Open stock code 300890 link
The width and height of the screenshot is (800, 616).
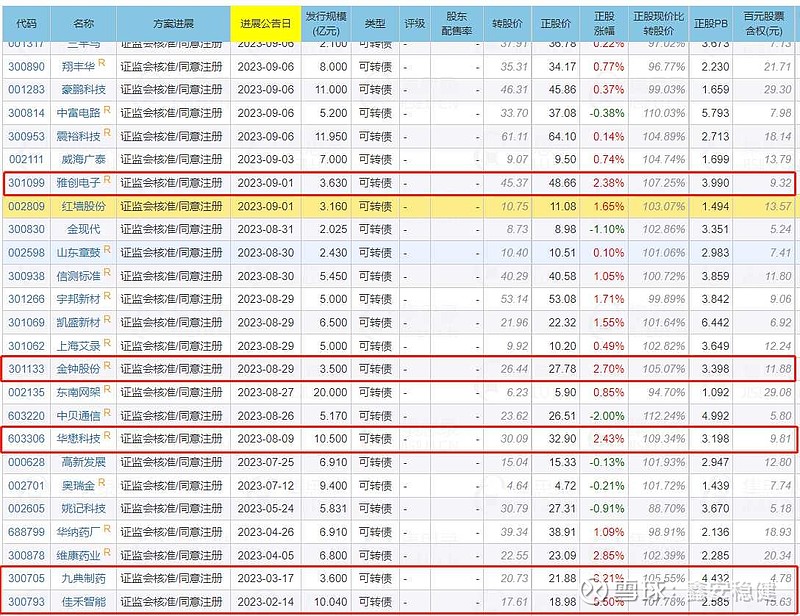click(27, 67)
